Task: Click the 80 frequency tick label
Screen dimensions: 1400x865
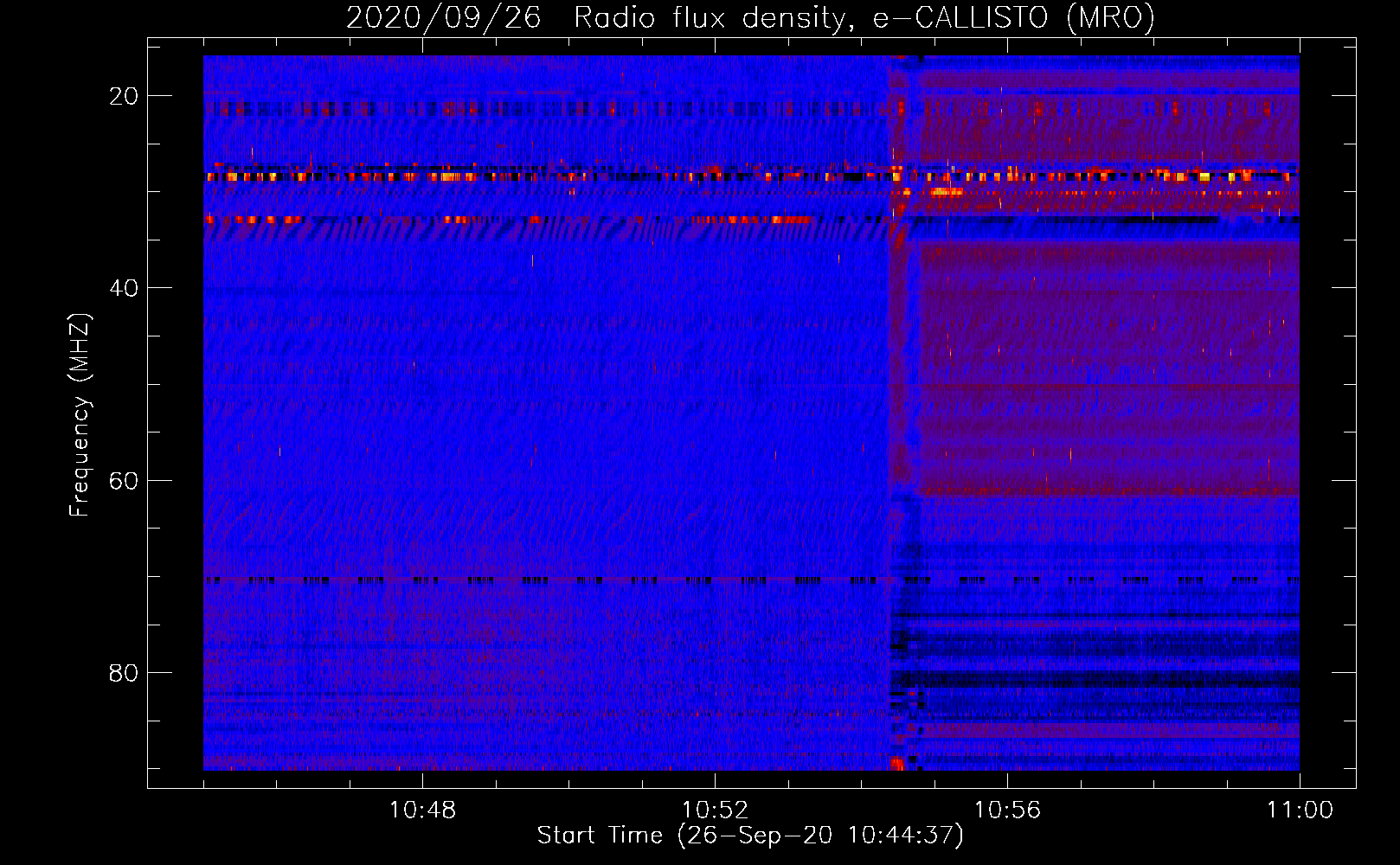Action: click(124, 672)
